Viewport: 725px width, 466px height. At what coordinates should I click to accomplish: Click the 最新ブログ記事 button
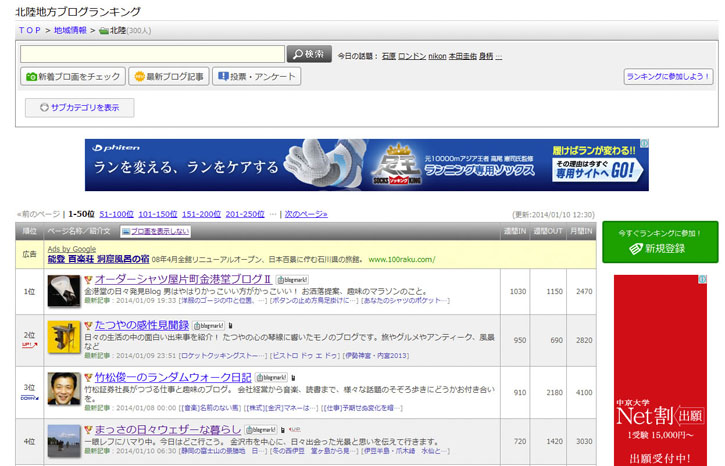tap(169, 76)
